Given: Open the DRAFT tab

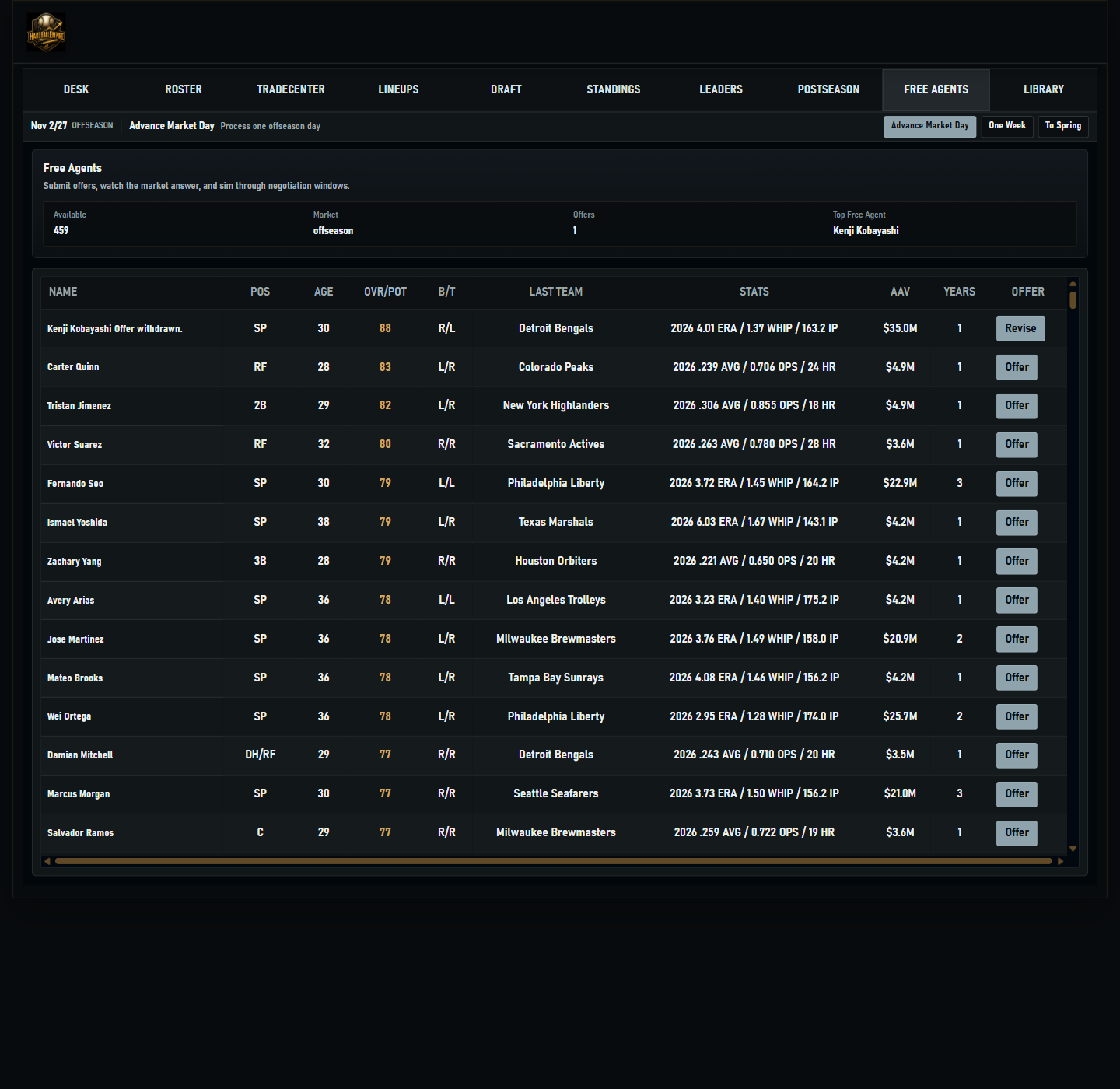Looking at the screenshot, I should click(x=506, y=89).
